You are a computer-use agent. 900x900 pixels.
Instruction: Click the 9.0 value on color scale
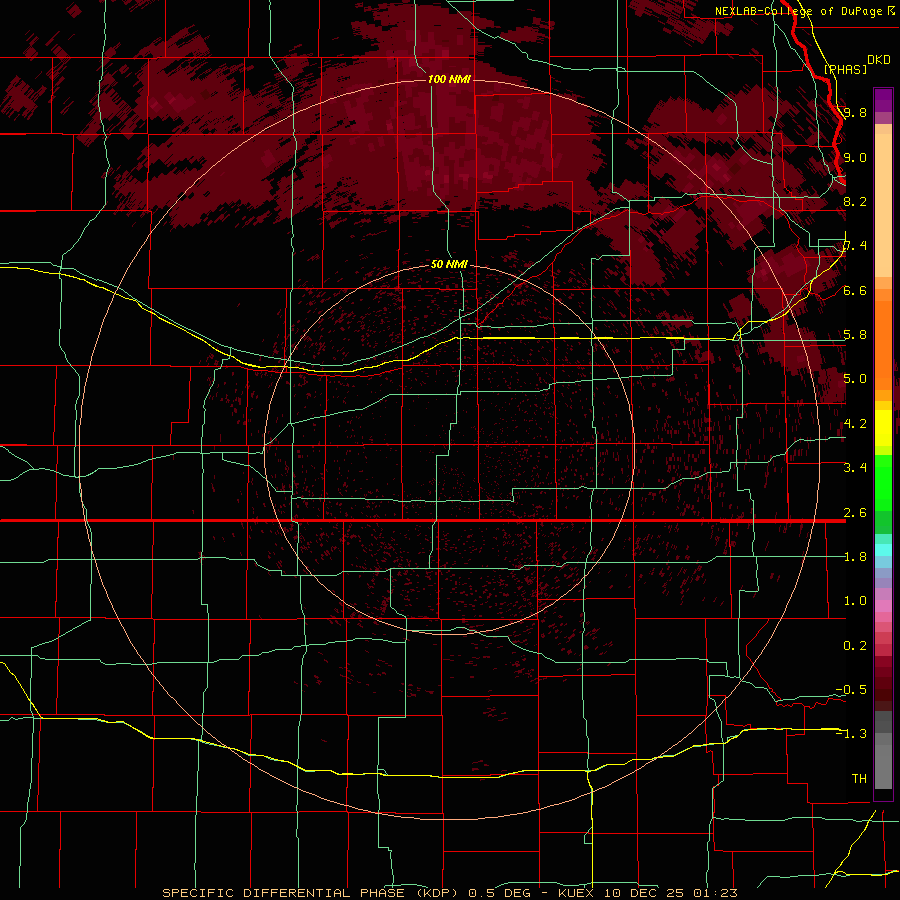point(855,157)
